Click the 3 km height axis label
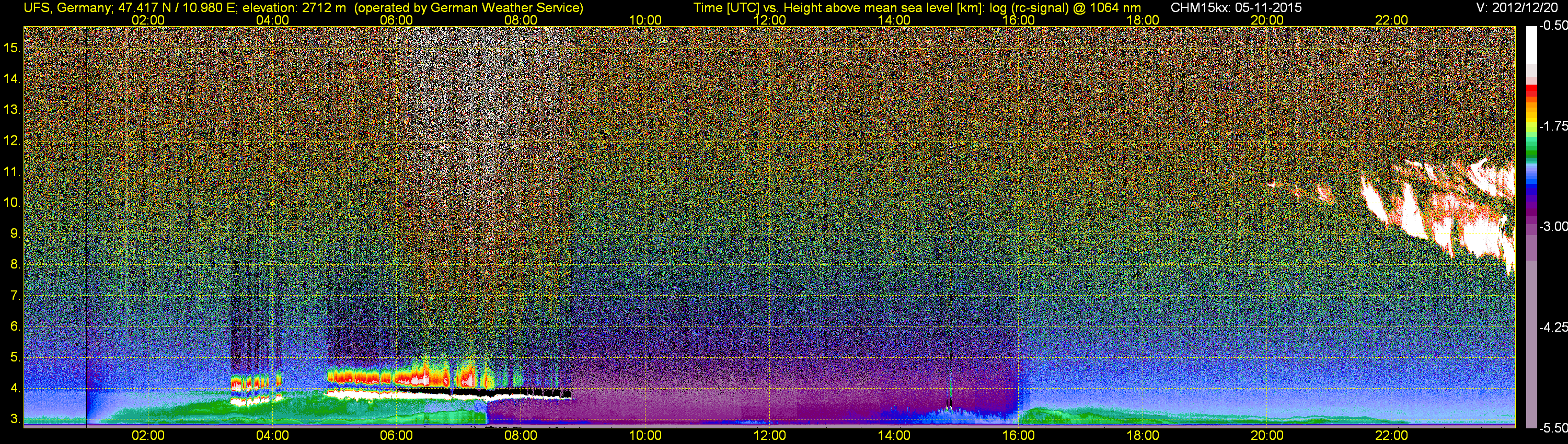Screen dimensions: 1568x444 15,419
